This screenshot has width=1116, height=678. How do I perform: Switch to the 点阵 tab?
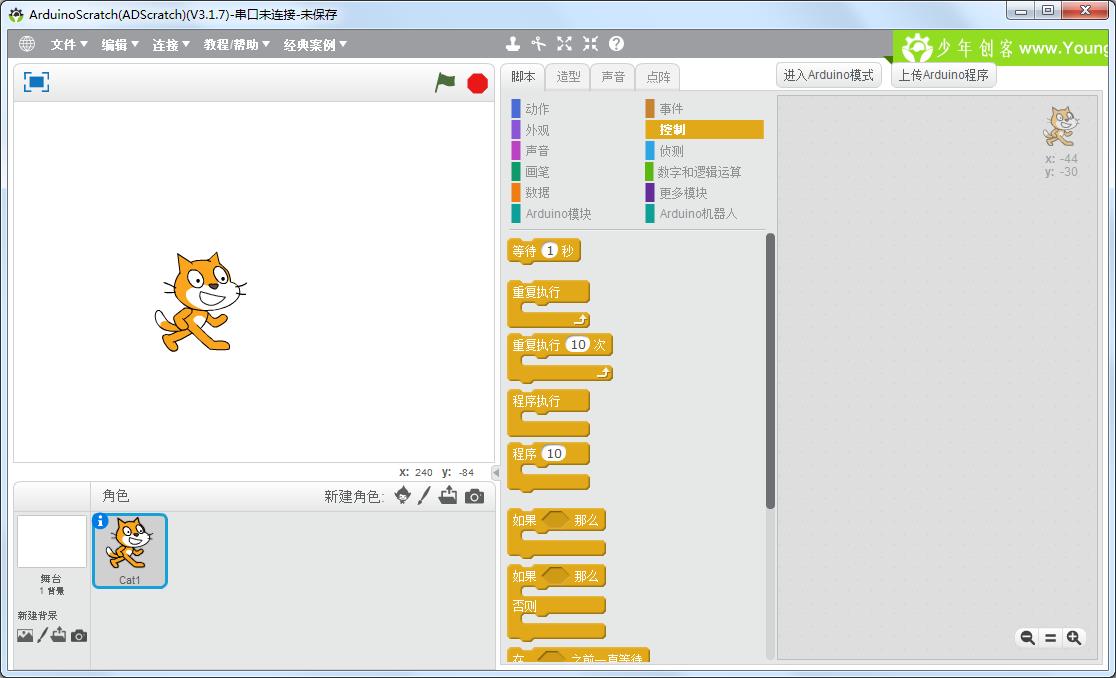[x=658, y=77]
